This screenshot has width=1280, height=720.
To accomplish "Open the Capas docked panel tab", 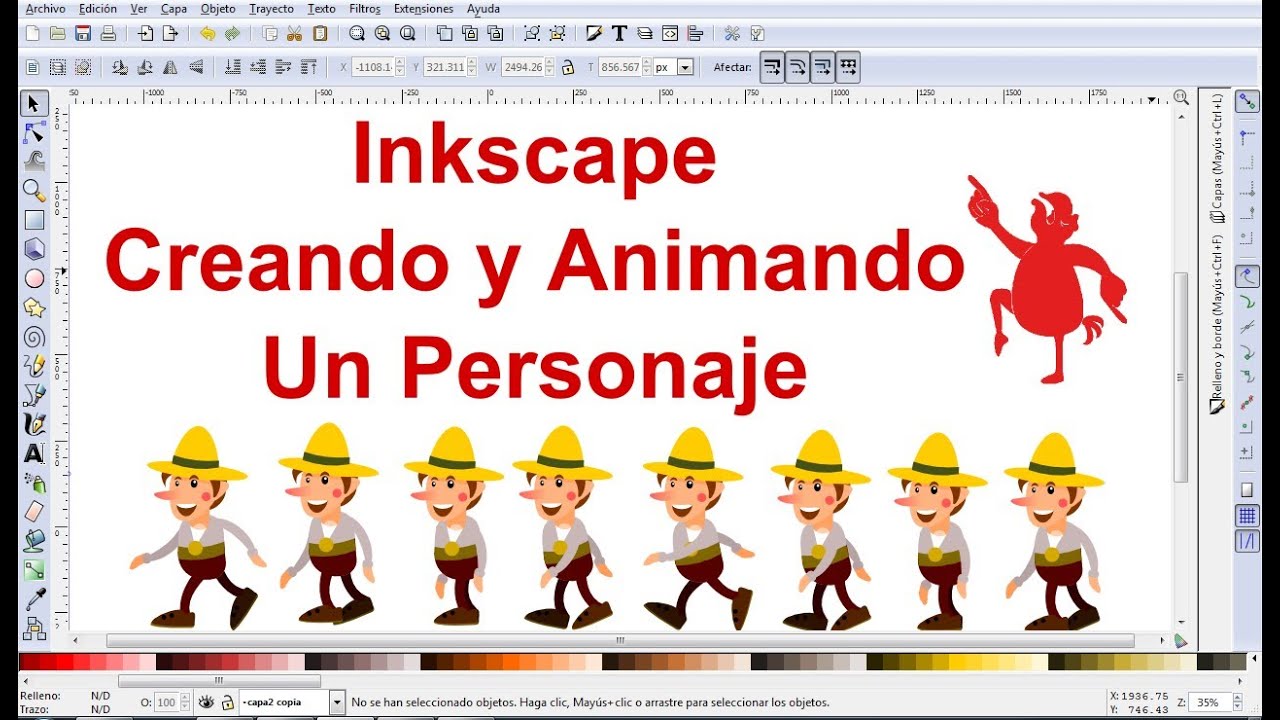I will tap(1217, 158).
